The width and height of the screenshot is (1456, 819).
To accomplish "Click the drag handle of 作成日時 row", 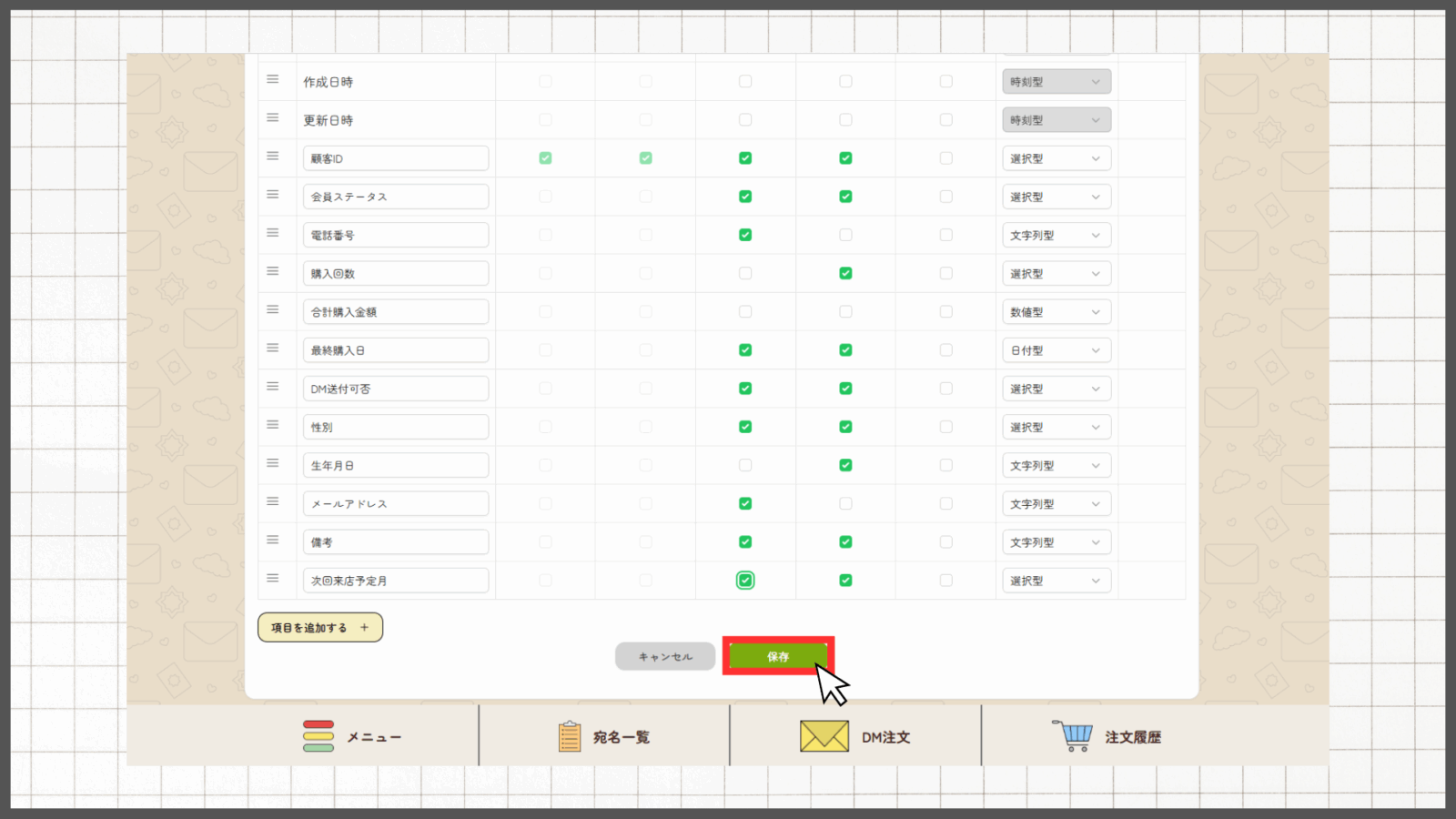I will point(272,80).
